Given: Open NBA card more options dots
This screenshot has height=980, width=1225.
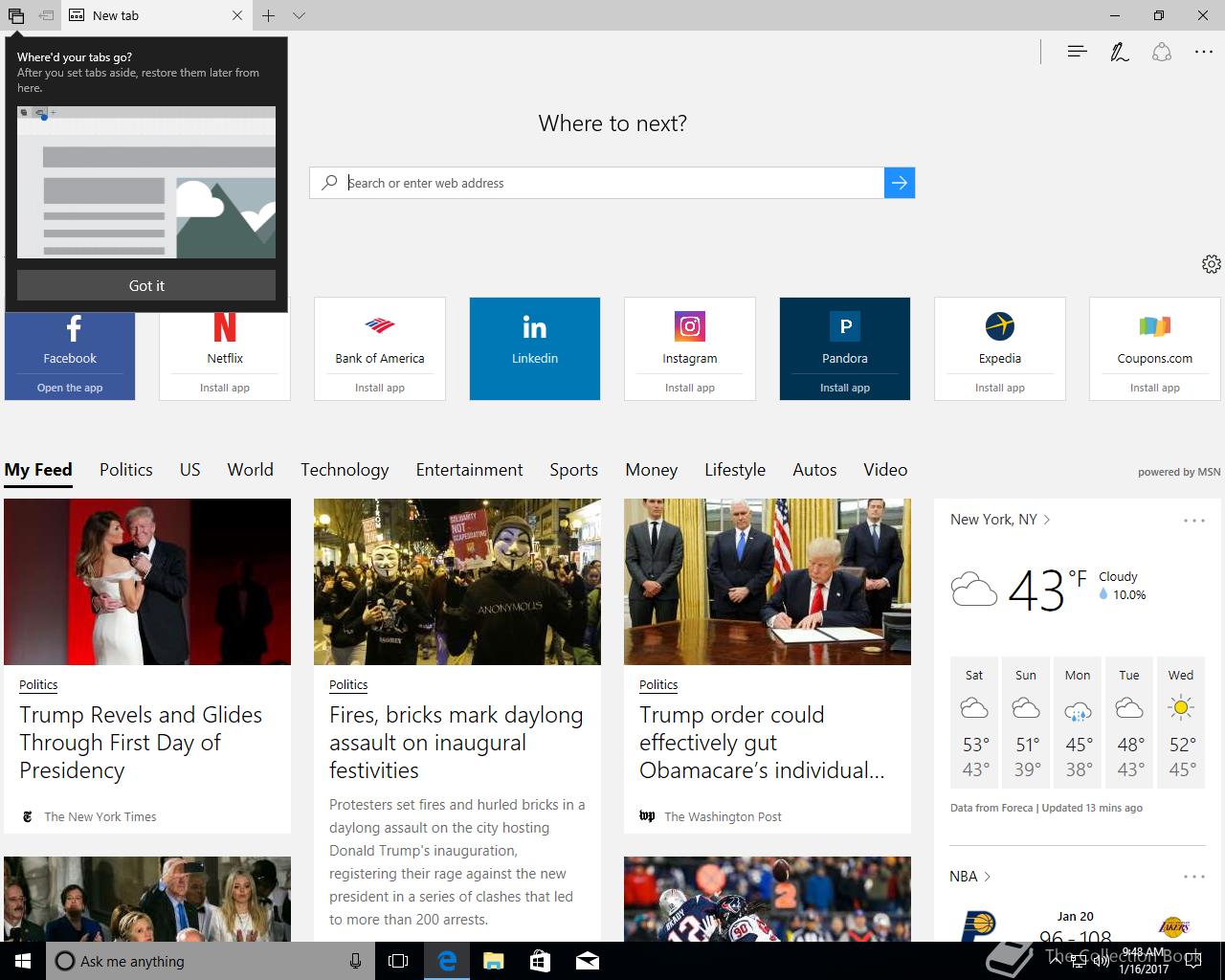Looking at the screenshot, I should pyautogui.click(x=1194, y=877).
